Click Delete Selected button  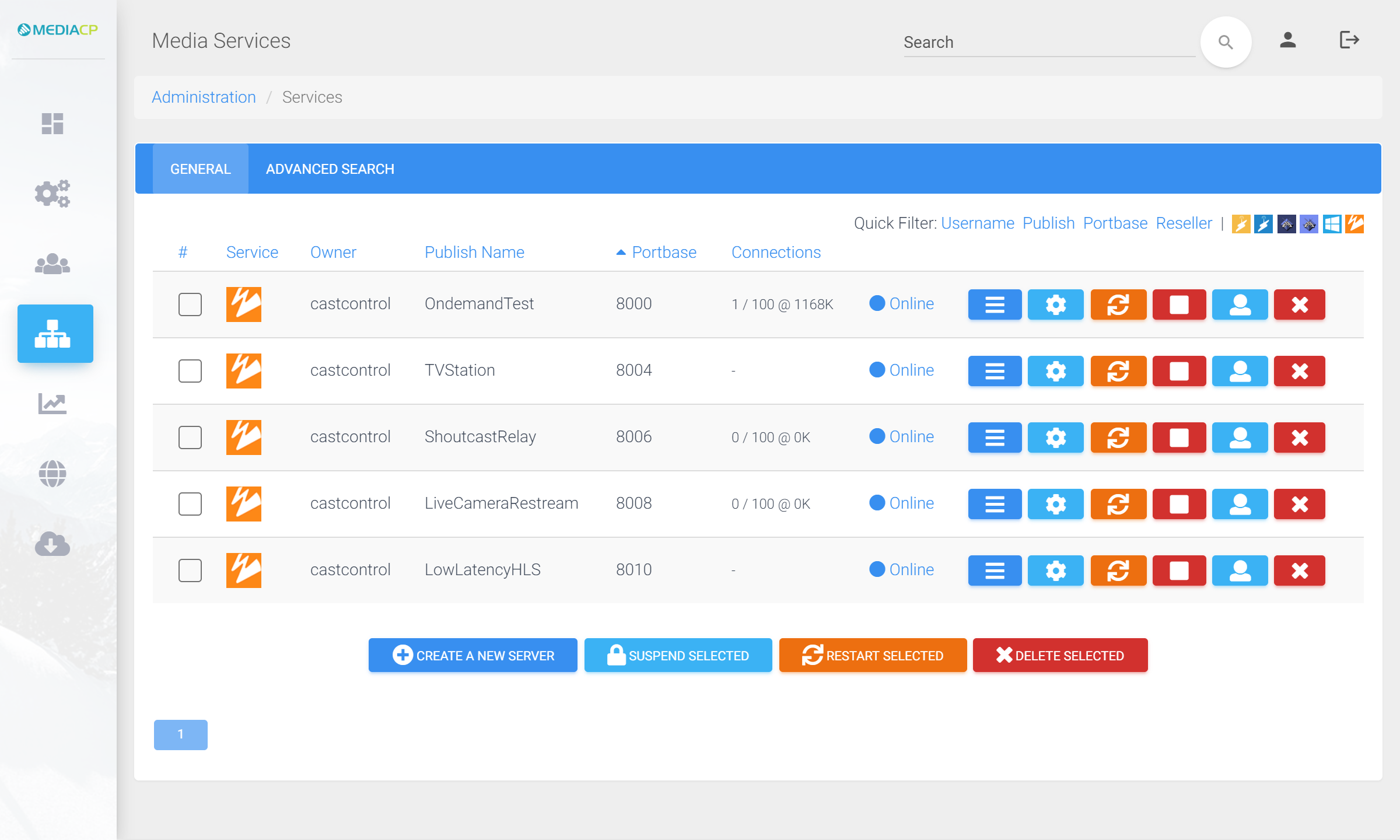1060,656
